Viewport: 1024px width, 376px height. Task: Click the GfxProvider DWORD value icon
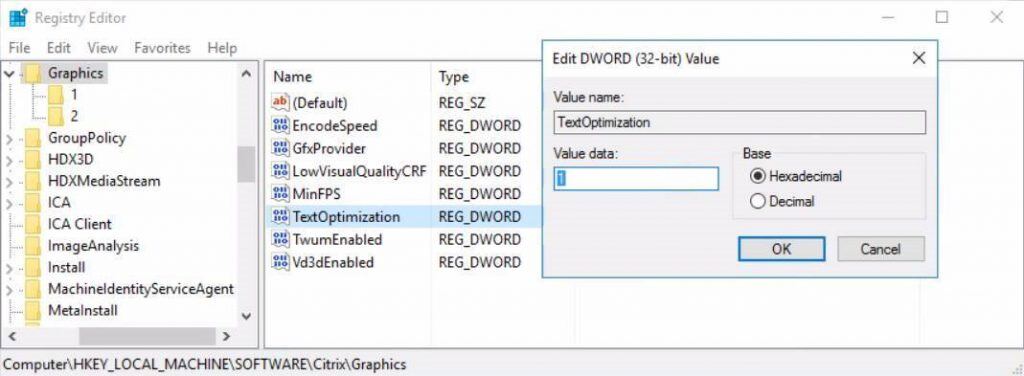pos(280,148)
